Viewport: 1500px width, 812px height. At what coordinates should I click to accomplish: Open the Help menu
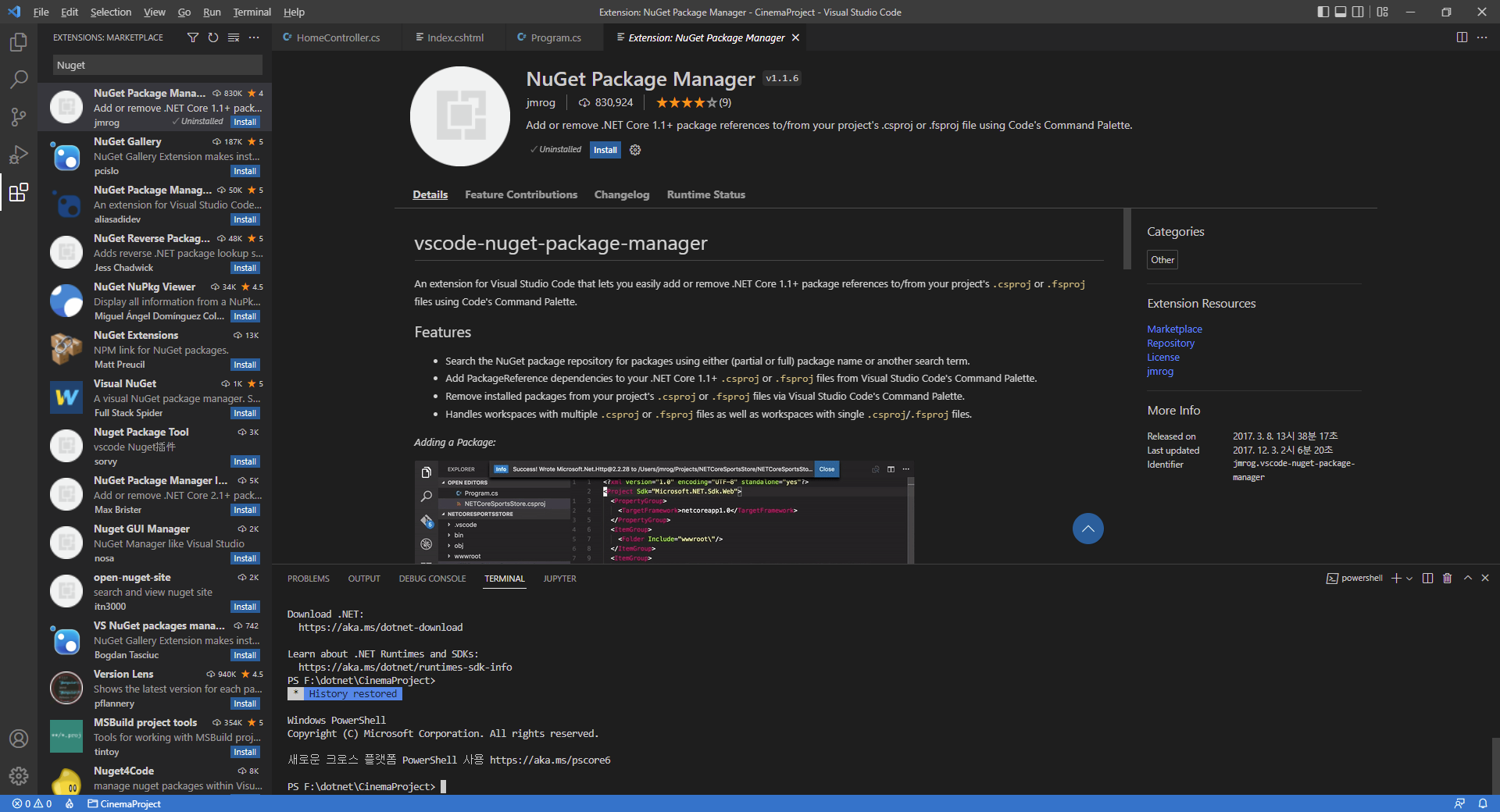click(294, 12)
